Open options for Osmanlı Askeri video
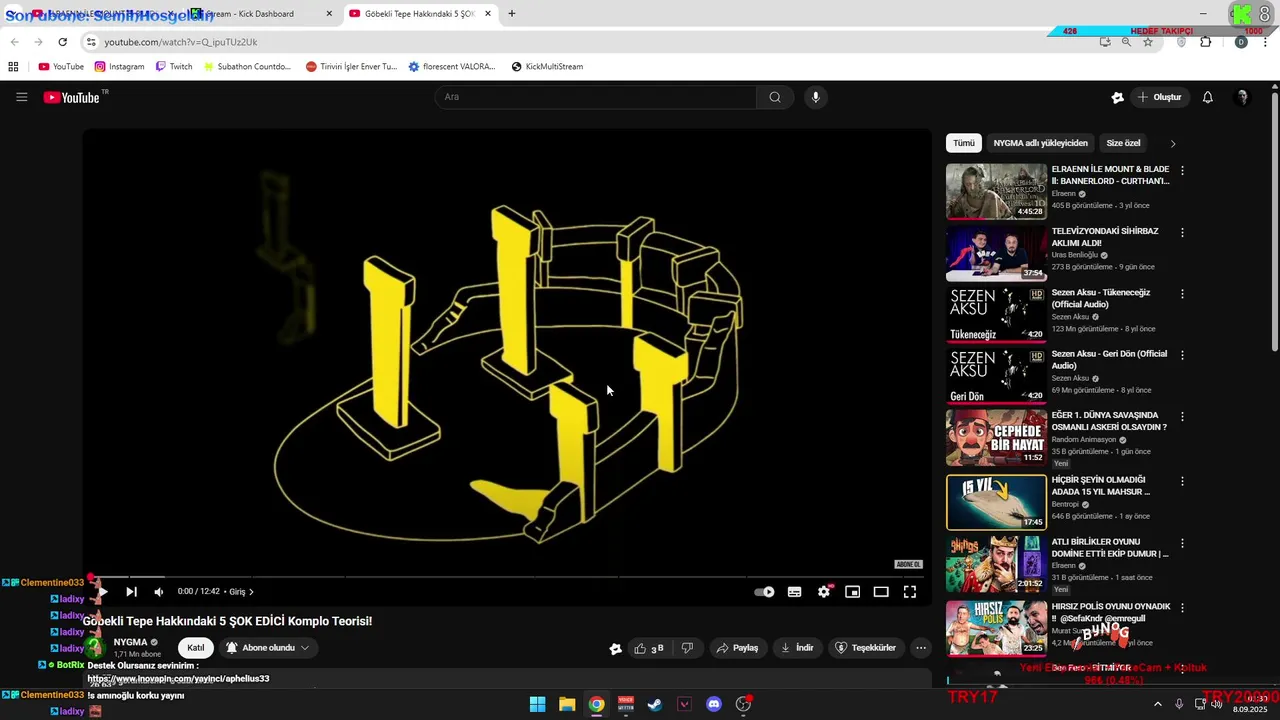The image size is (1280, 720). point(1182,416)
